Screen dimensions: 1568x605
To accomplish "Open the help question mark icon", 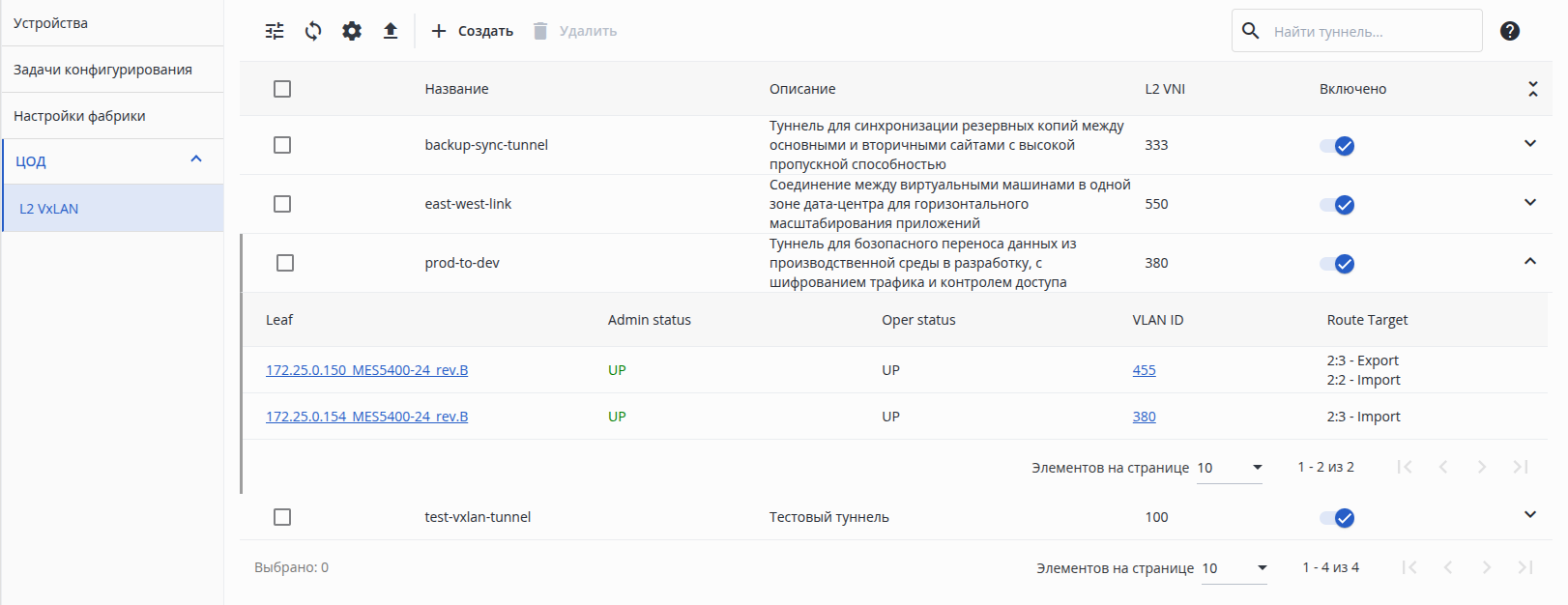I will click(x=1509, y=31).
